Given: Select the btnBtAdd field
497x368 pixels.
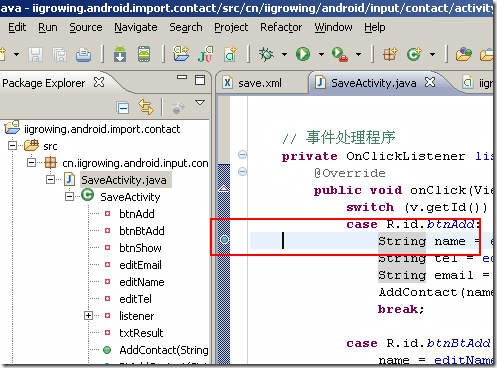Looking at the screenshot, I should (x=142, y=231).
